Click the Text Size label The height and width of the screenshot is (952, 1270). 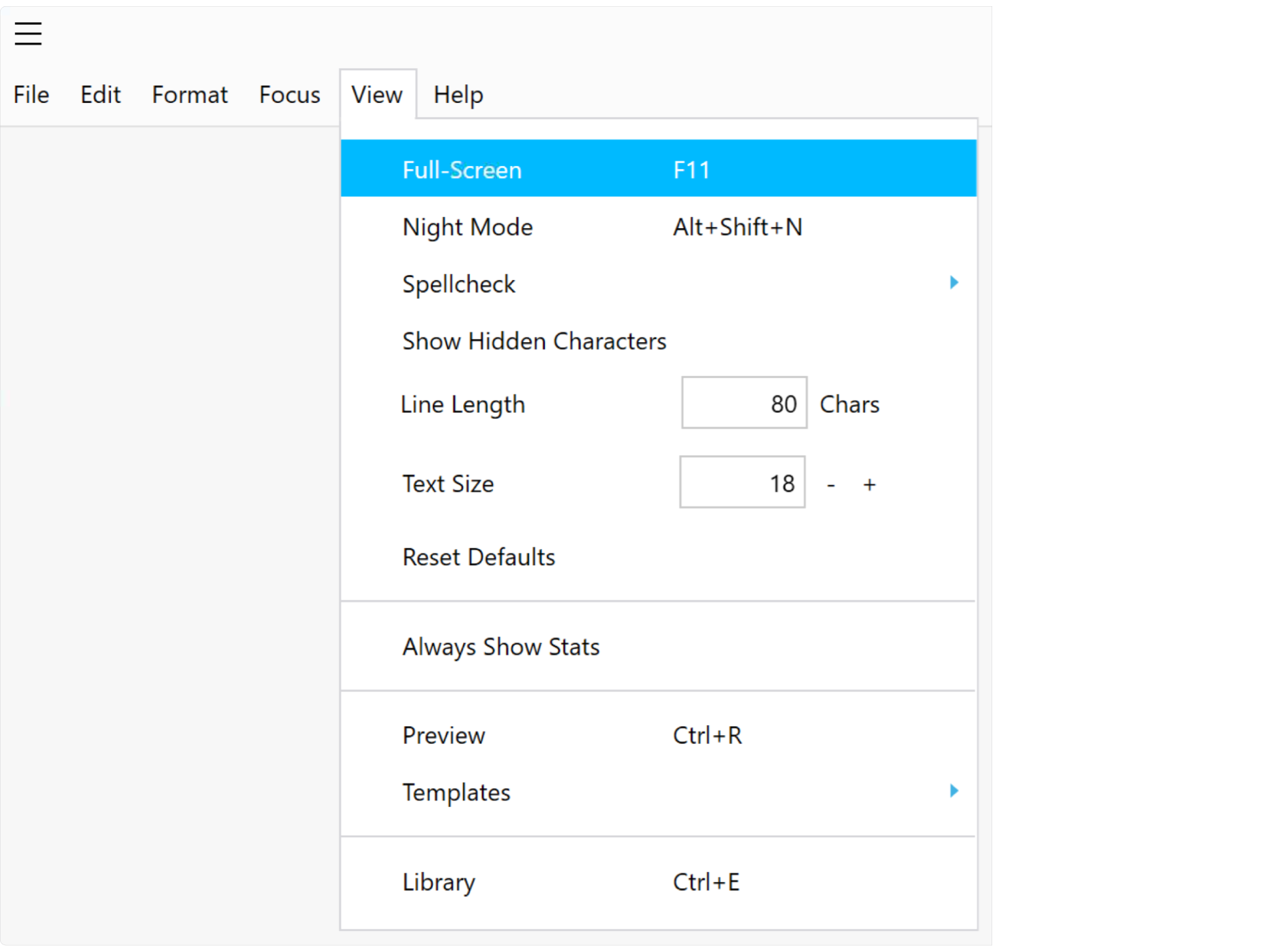[x=448, y=483]
